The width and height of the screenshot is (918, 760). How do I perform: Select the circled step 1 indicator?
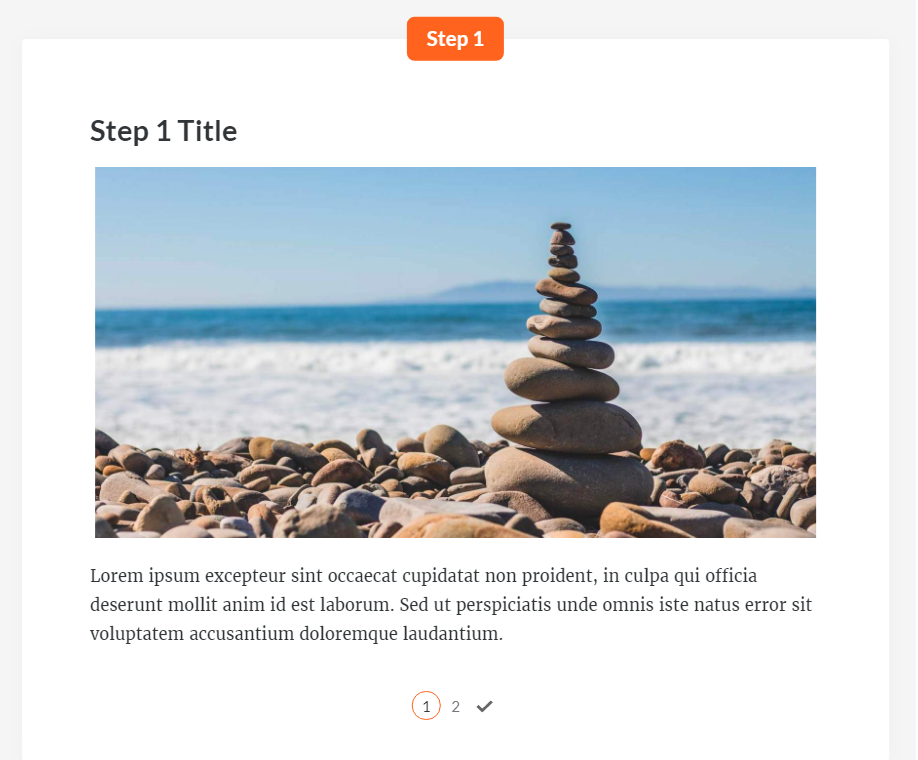(426, 706)
